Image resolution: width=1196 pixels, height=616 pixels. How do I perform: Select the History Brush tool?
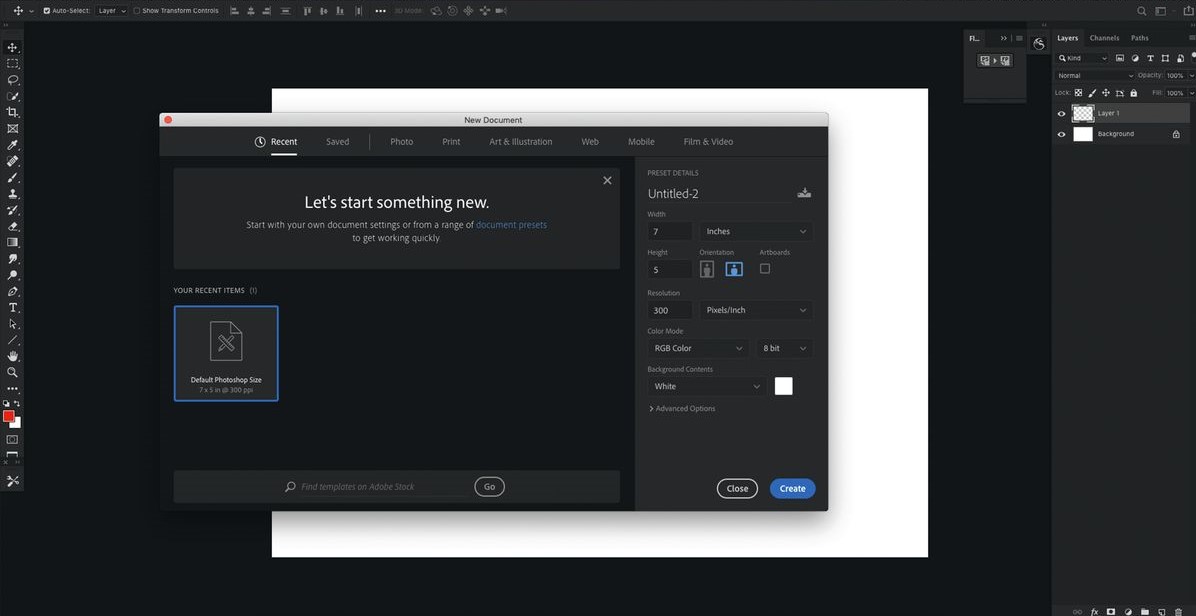click(12, 210)
